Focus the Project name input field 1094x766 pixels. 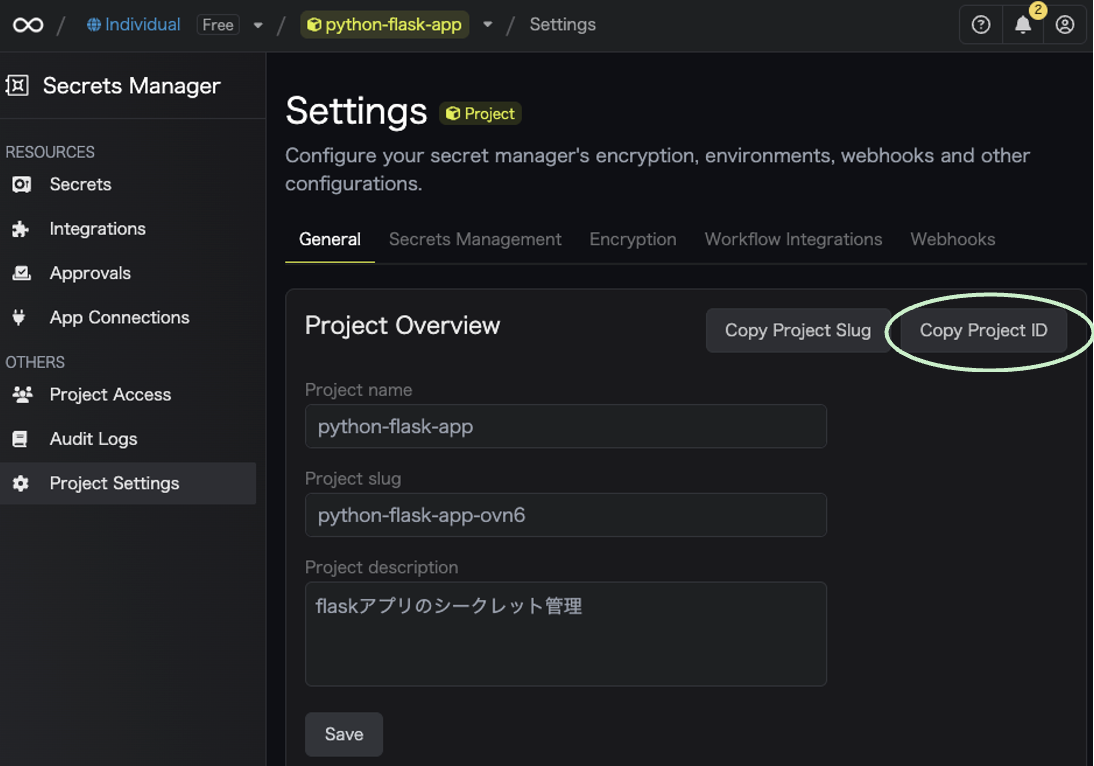(565, 427)
